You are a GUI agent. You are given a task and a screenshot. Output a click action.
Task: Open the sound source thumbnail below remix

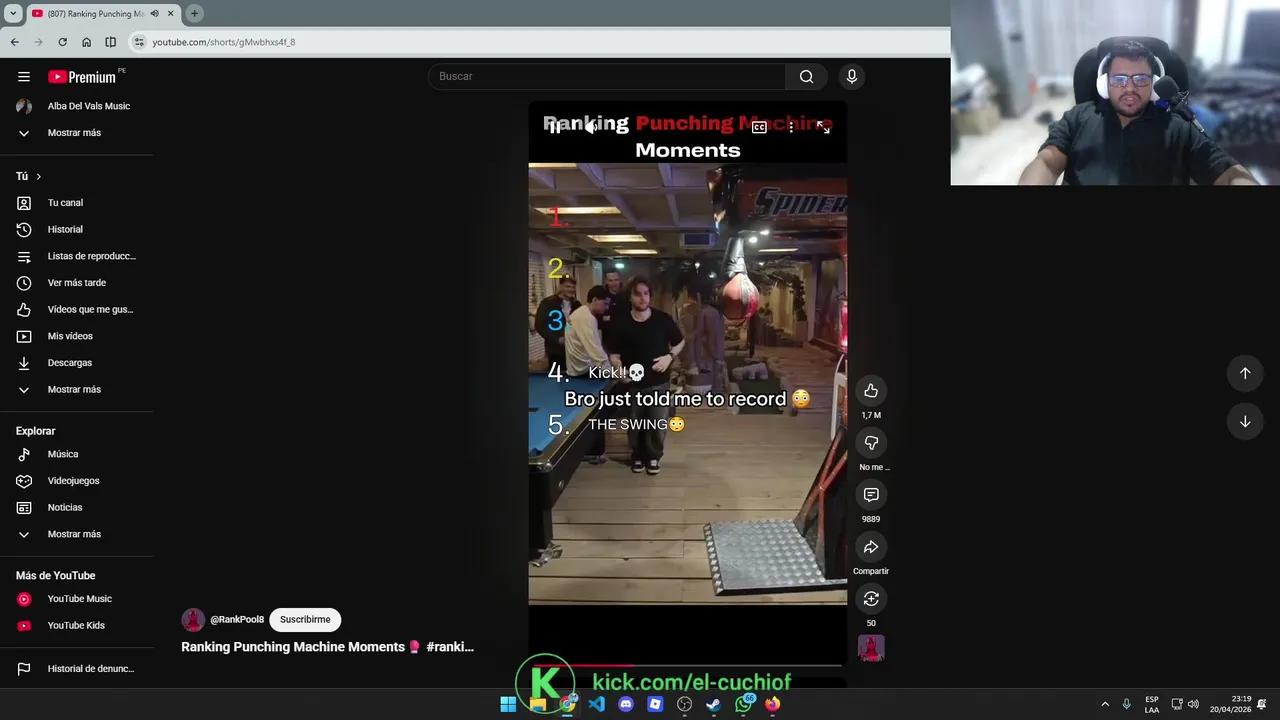pyautogui.click(x=871, y=648)
